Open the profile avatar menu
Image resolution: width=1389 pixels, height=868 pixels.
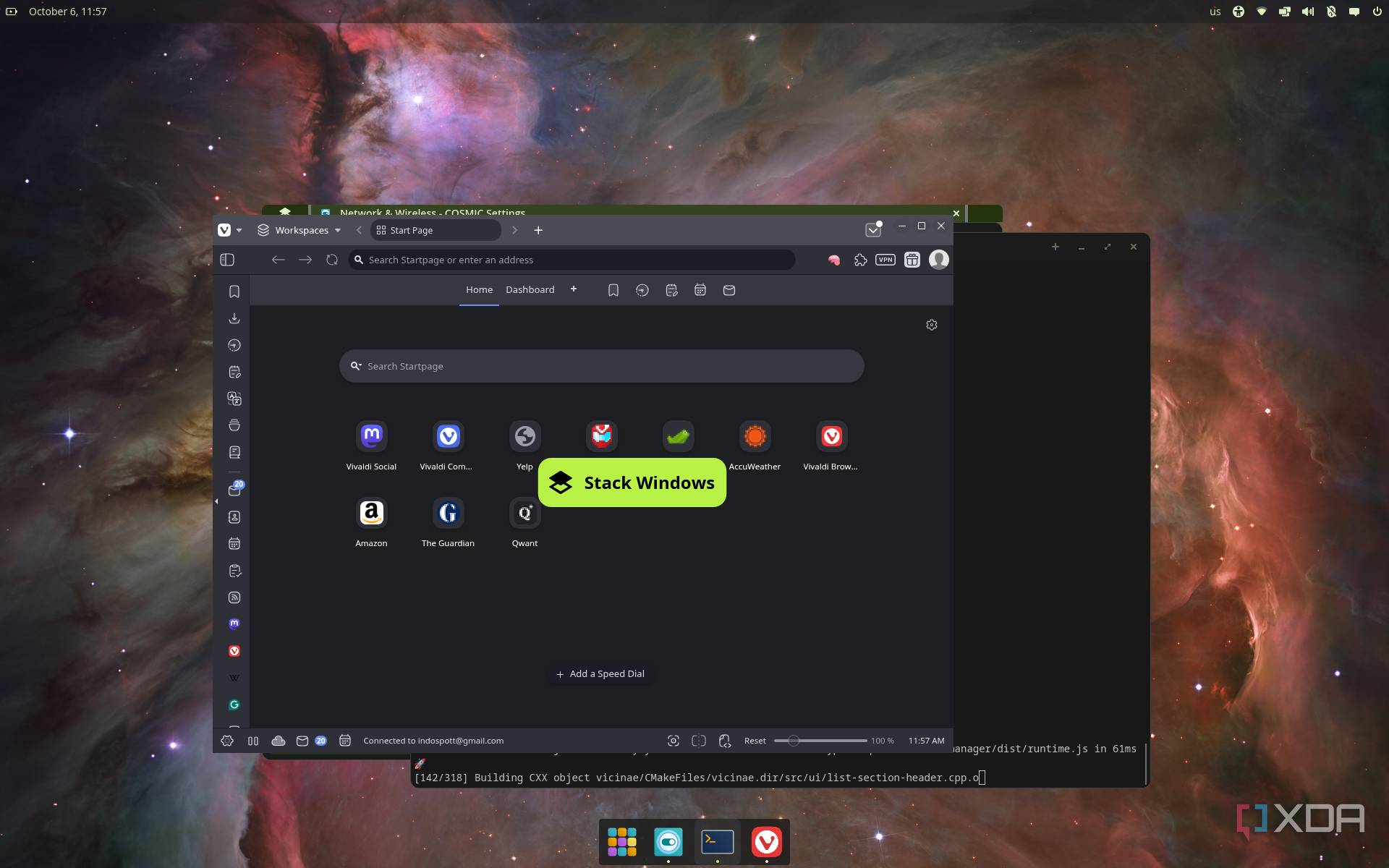point(939,260)
